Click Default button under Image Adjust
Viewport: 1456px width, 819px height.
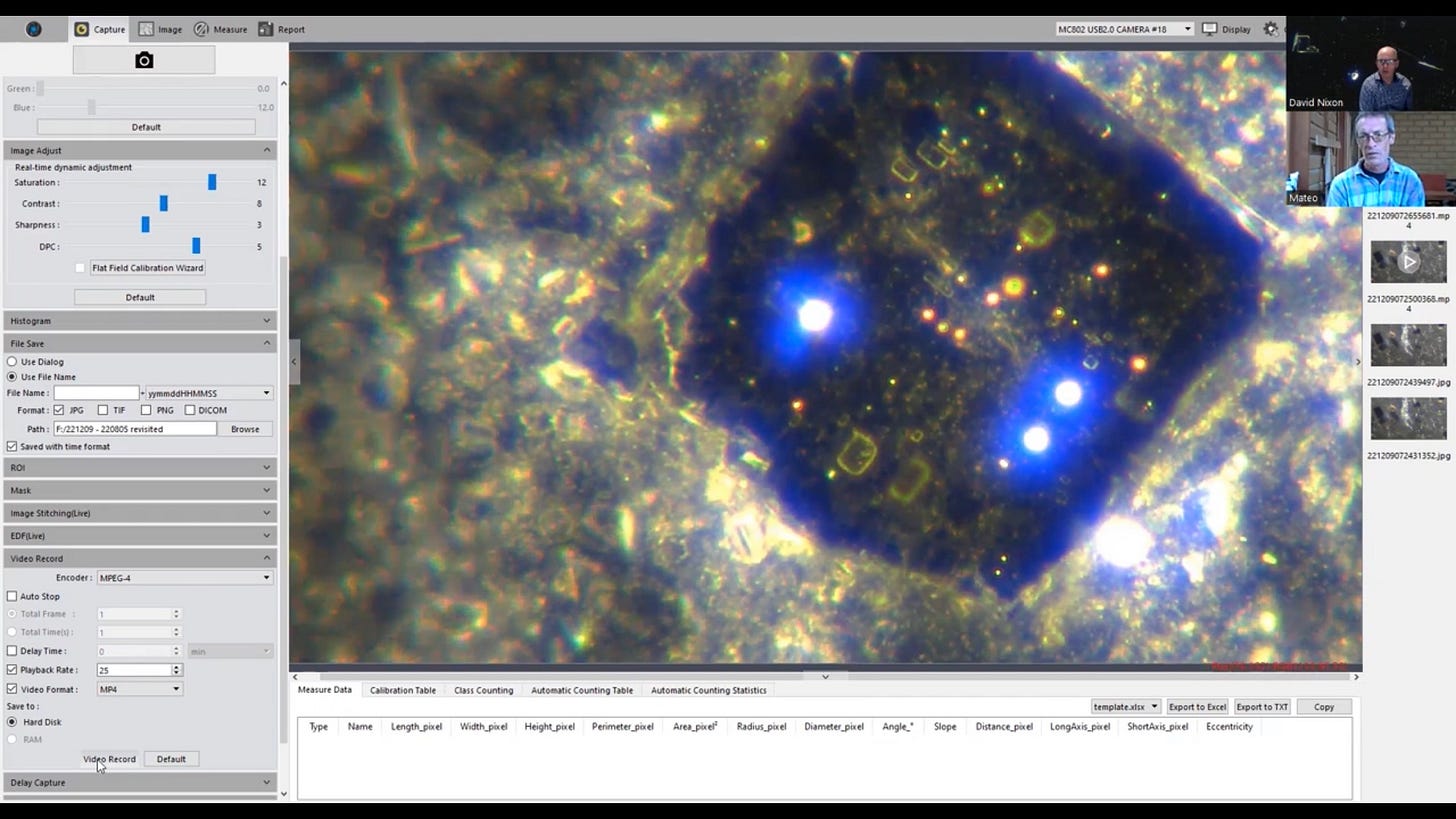(x=140, y=297)
